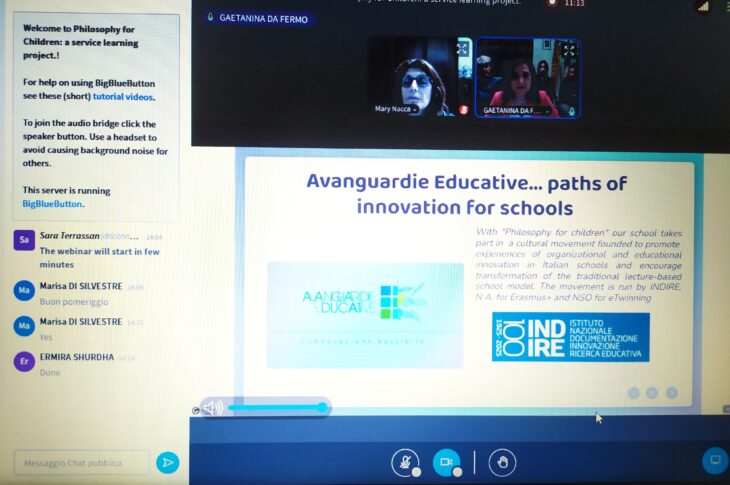Click the slide title 'Avanguardie Educative... paths of innovation for schools'
The width and height of the screenshot is (730, 485).
[466, 195]
